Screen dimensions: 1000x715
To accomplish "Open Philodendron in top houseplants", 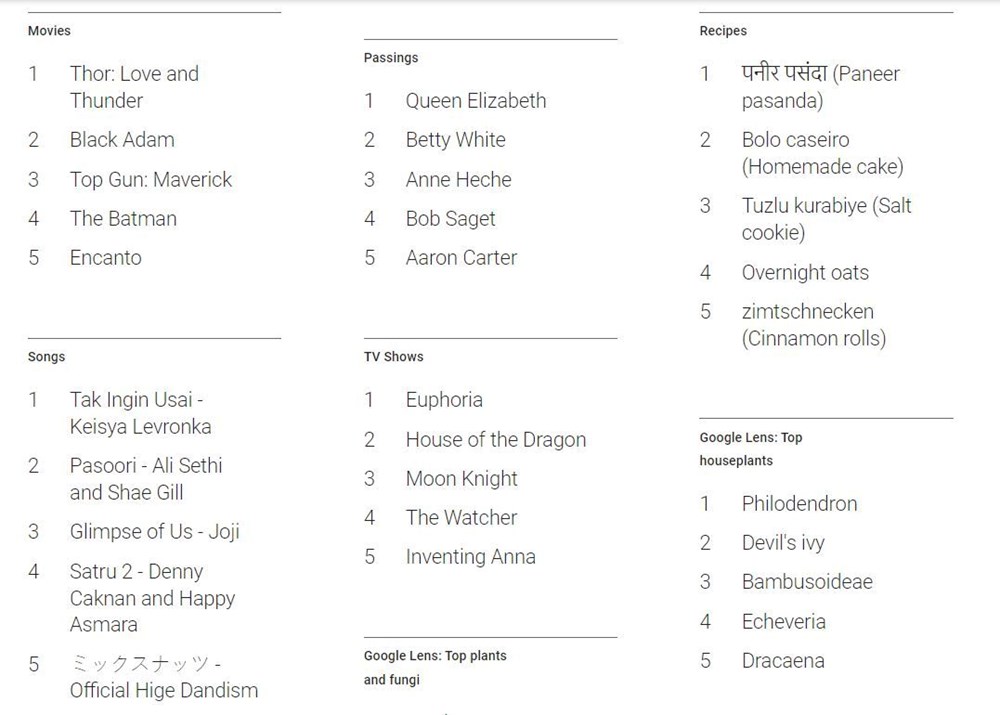I will click(x=799, y=504).
